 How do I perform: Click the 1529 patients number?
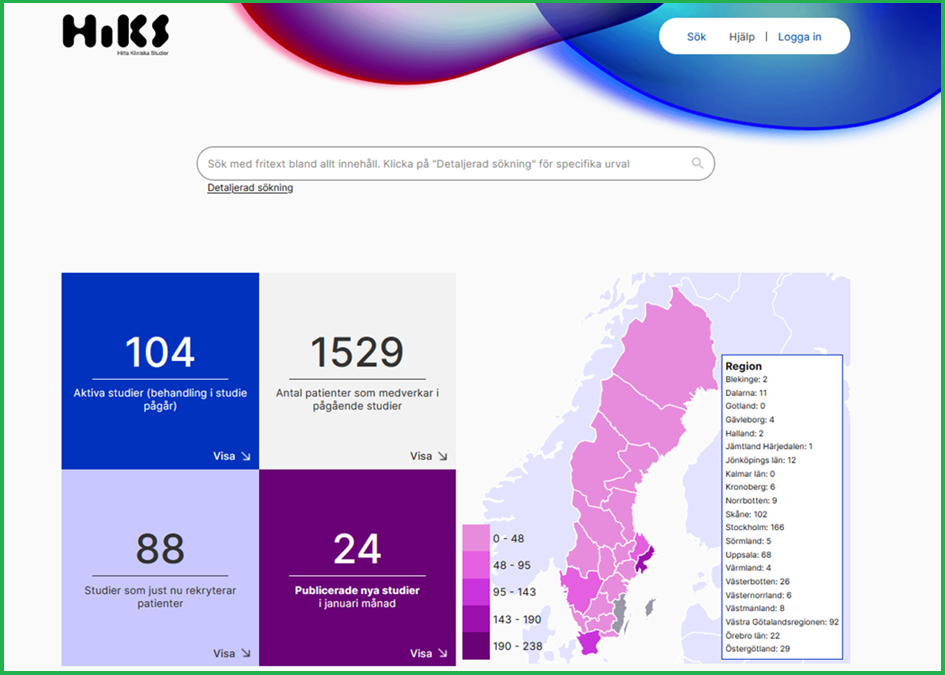(357, 353)
